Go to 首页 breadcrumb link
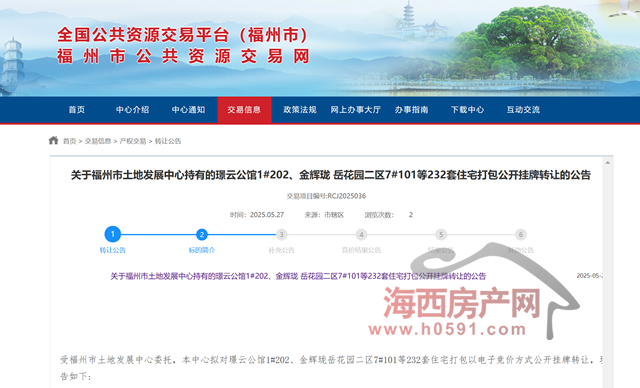This screenshot has width=640, height=388. (x=69, y=141)
